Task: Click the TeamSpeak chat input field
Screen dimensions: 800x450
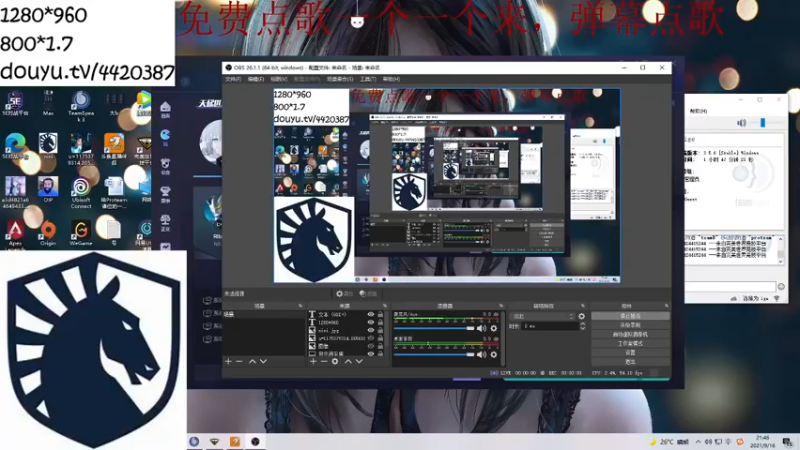Action: tap(731, 287)
